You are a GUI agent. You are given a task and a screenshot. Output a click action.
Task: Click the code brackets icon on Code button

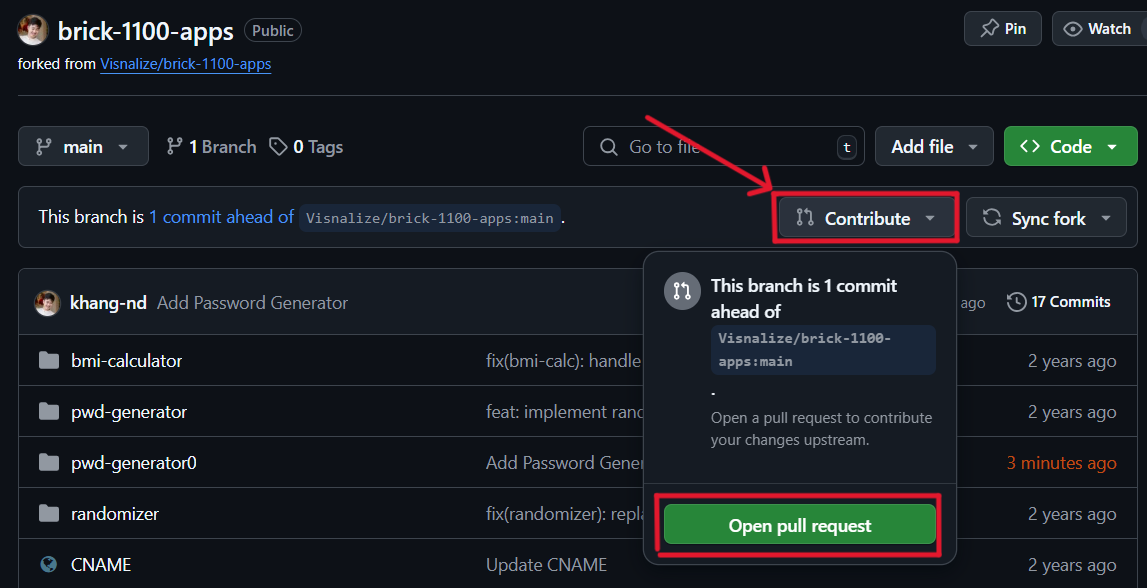1031,145
